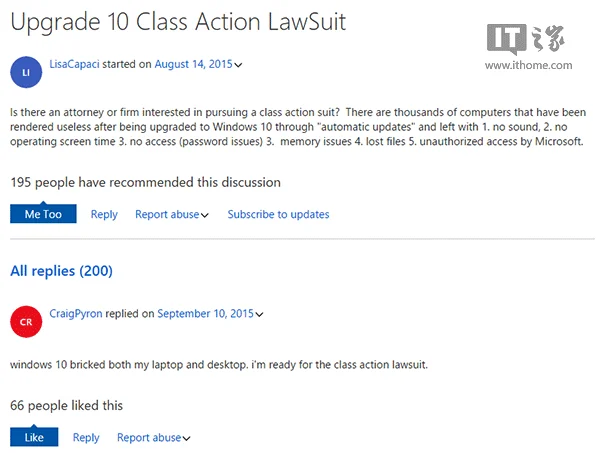Open the first Report abuse dropdown
The height and width of the screenshot is (453, 600).
pyautogui.click(x=171, y=214)
